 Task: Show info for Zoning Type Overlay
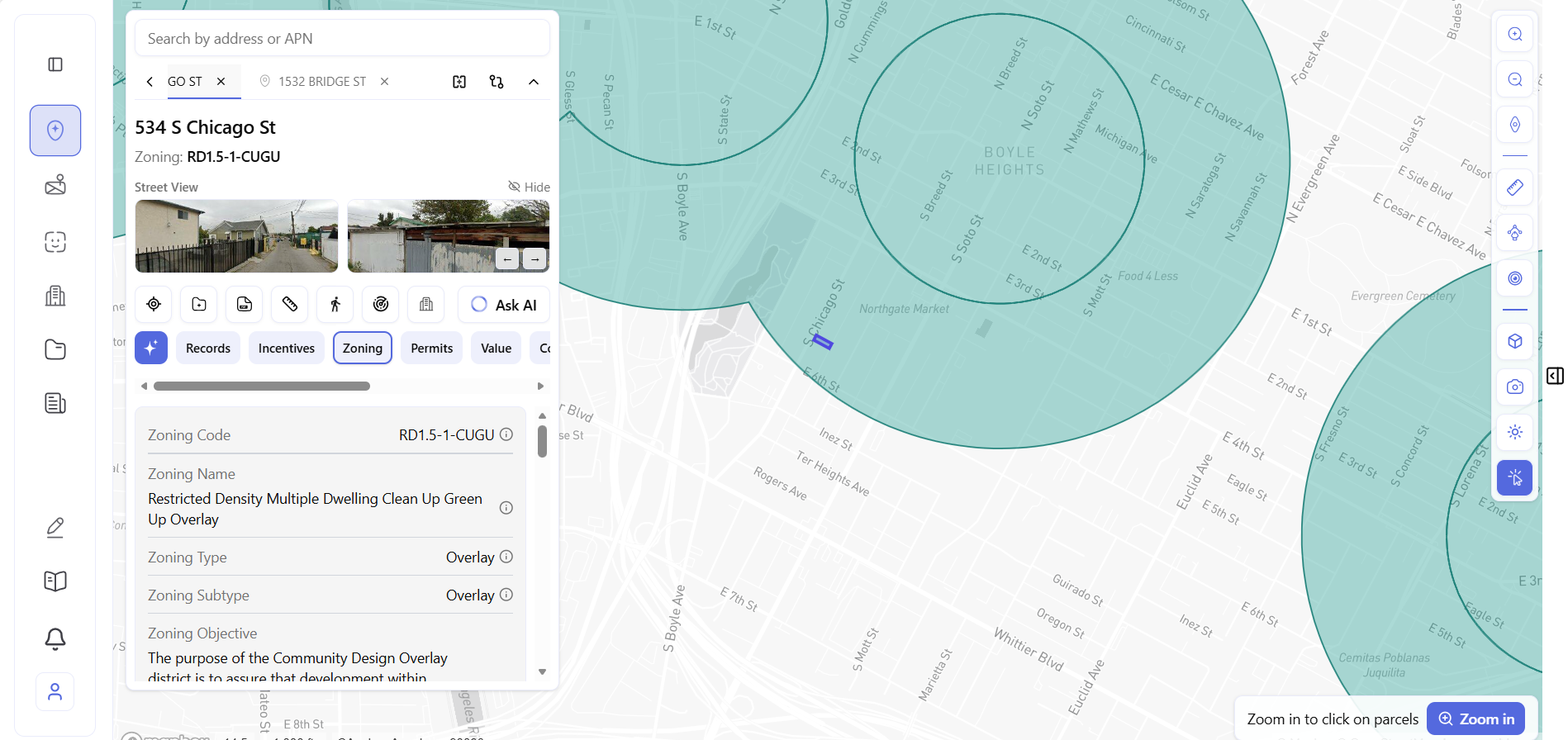[x=506, y=557]
